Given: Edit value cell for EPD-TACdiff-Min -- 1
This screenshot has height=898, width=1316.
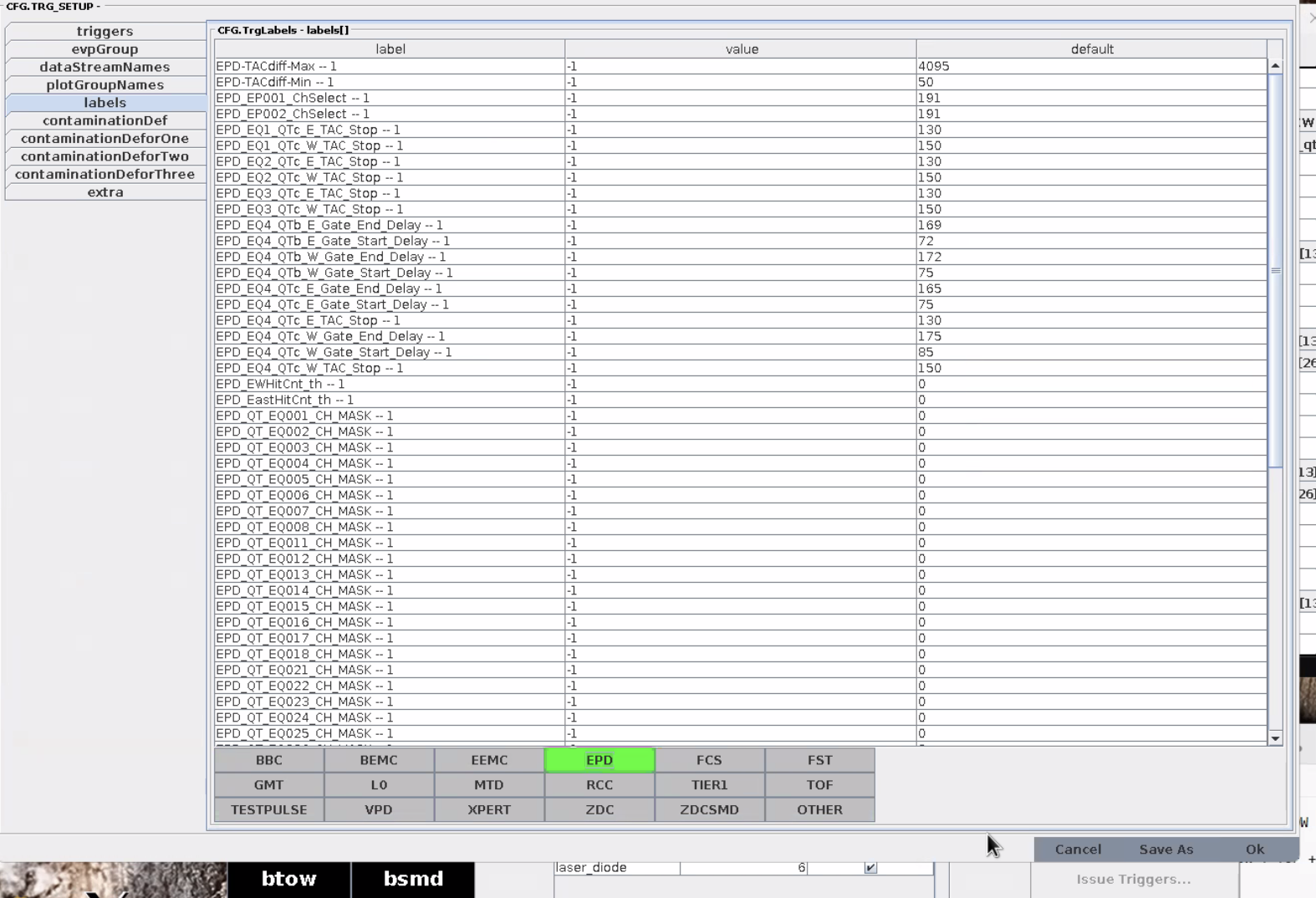Looking at the screenshot, I should point(741,82).
